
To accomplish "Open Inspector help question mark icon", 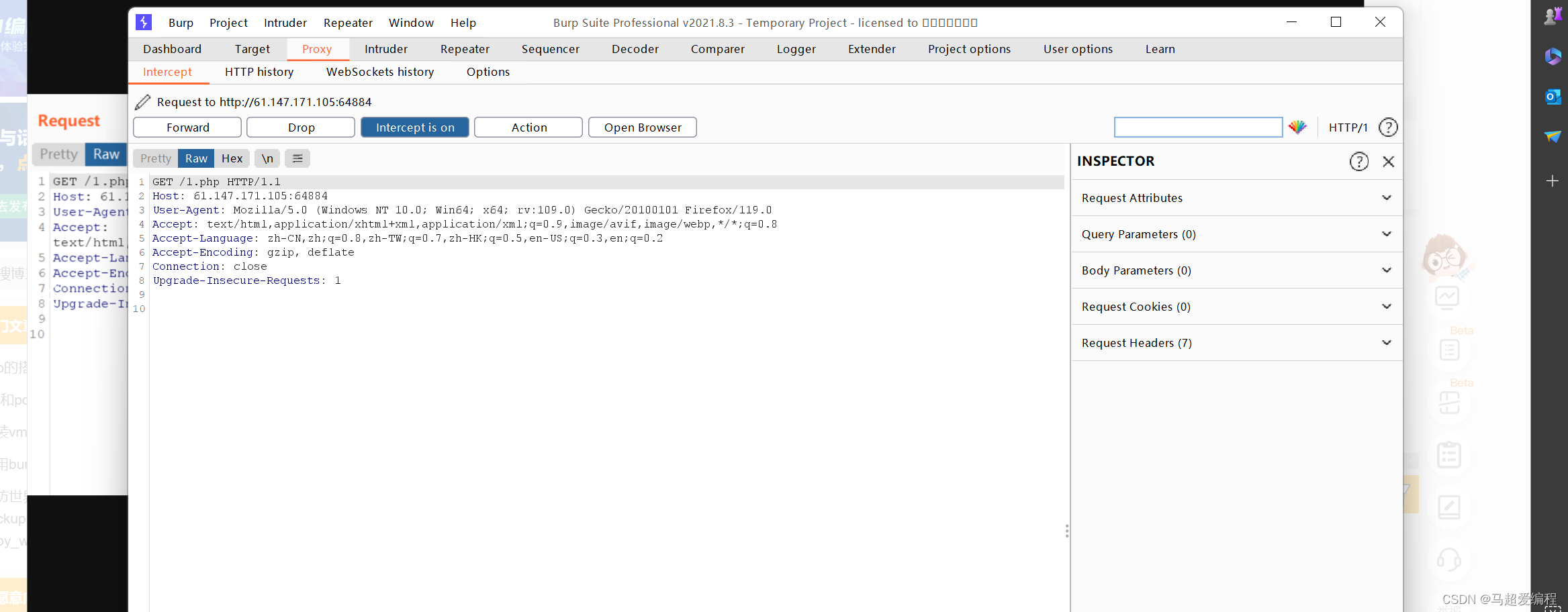I will (1359, 161).
